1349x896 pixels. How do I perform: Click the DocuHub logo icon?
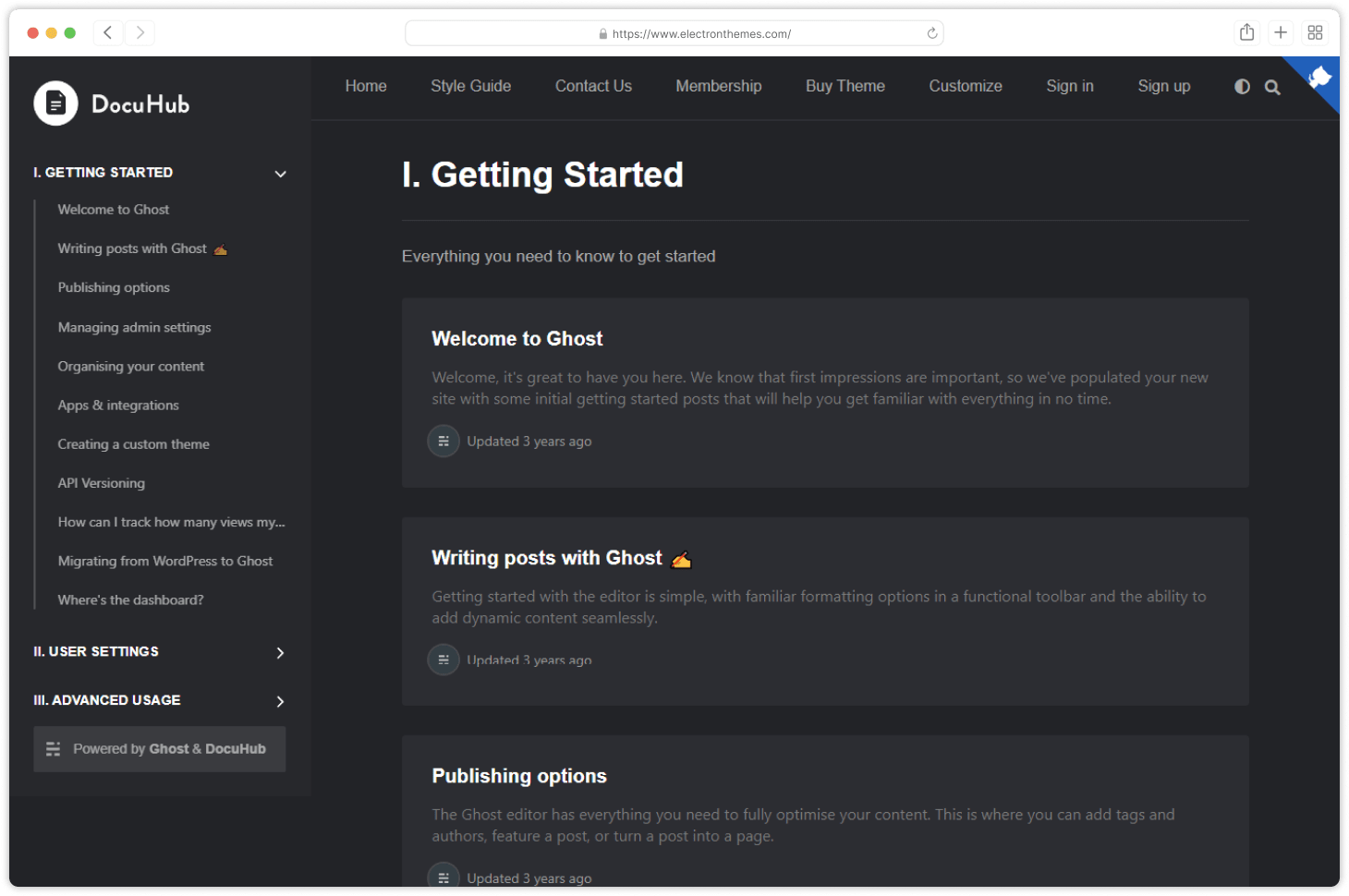click(55, 103)
